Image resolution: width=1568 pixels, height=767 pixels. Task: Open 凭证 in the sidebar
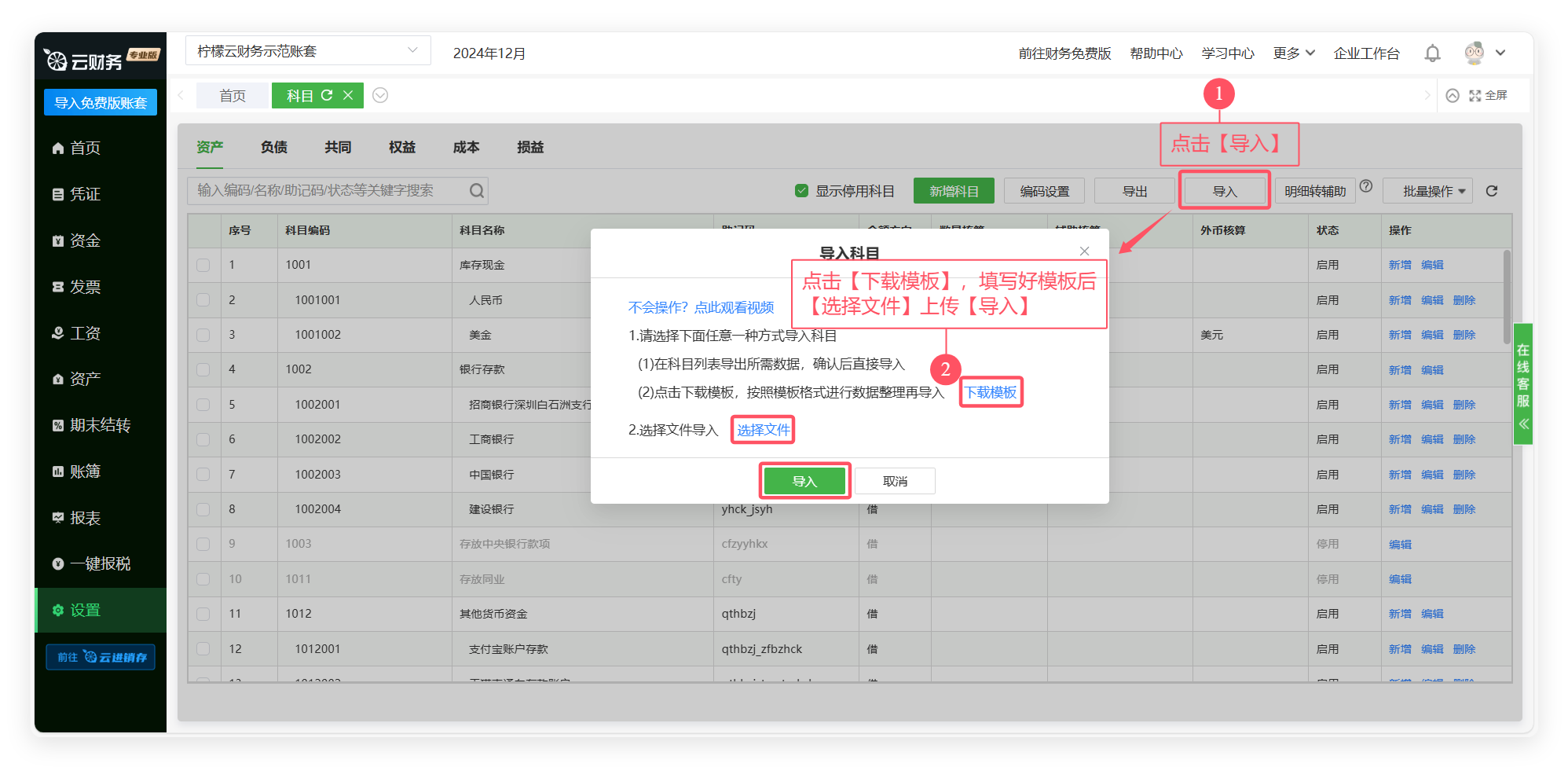(85, 194)
